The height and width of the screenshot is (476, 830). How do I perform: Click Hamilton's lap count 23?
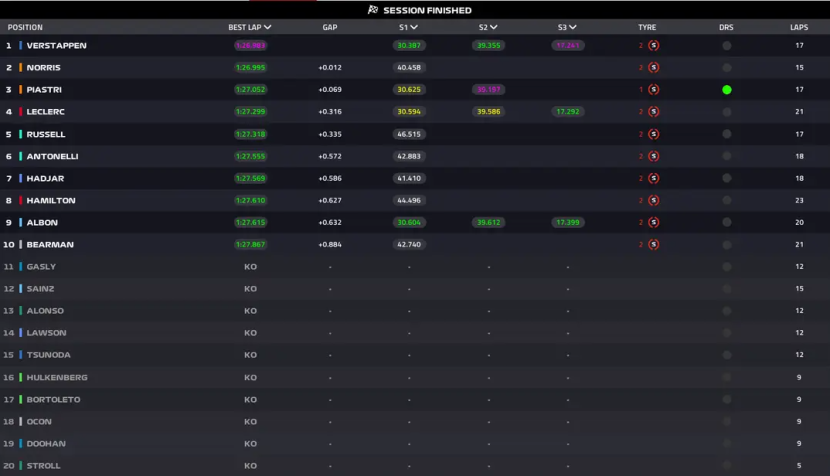tap(799, 201)
